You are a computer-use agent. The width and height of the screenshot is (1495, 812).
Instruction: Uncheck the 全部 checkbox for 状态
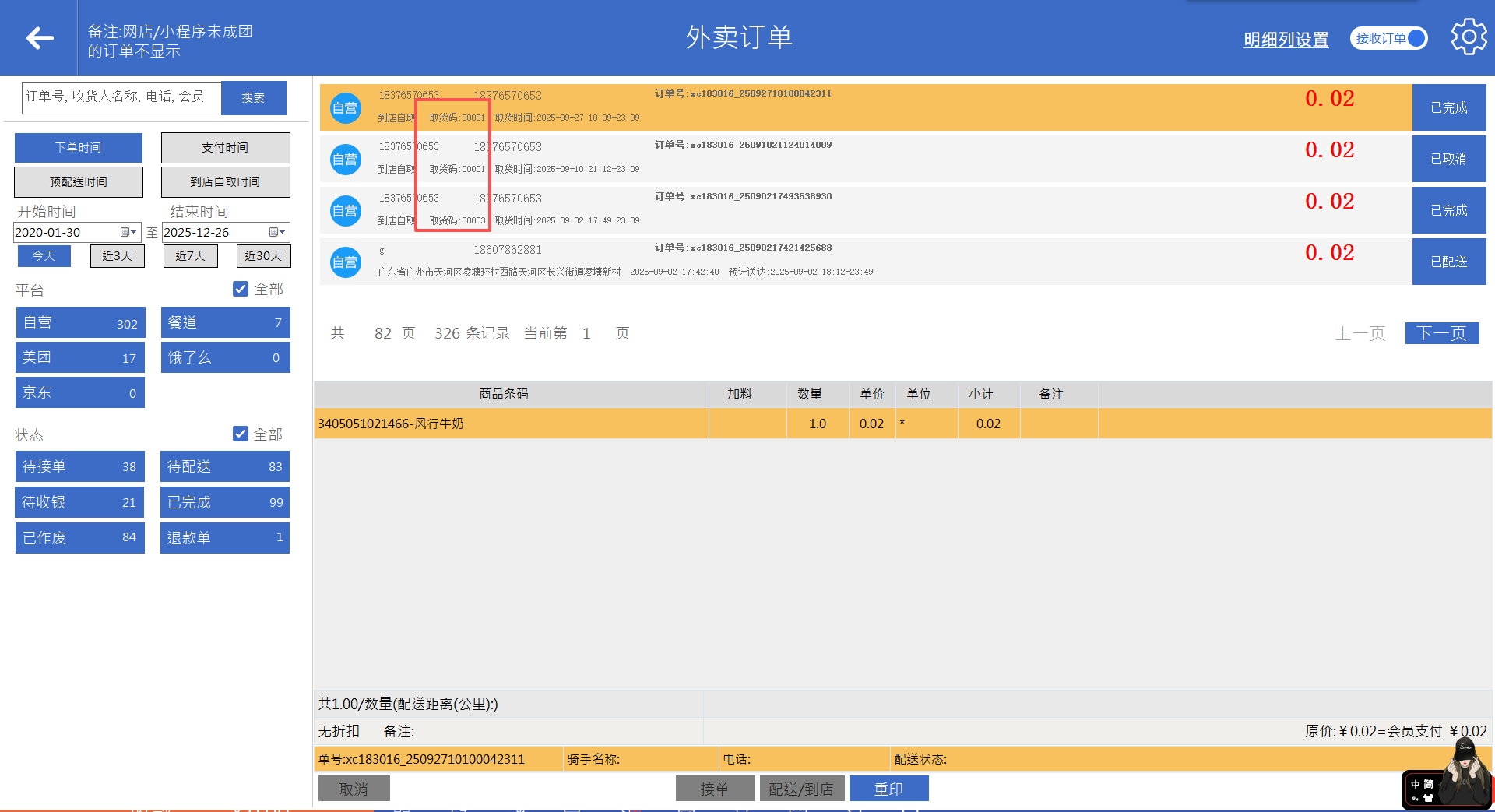pos(241,434)
